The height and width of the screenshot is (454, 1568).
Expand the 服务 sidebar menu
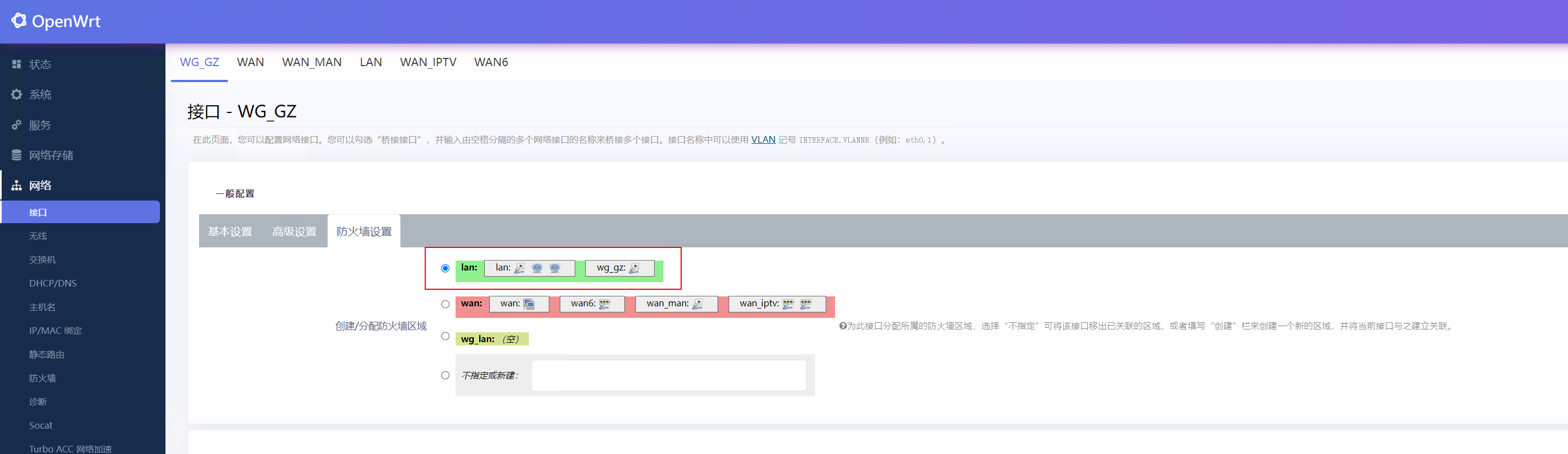[x=40, y=125]
